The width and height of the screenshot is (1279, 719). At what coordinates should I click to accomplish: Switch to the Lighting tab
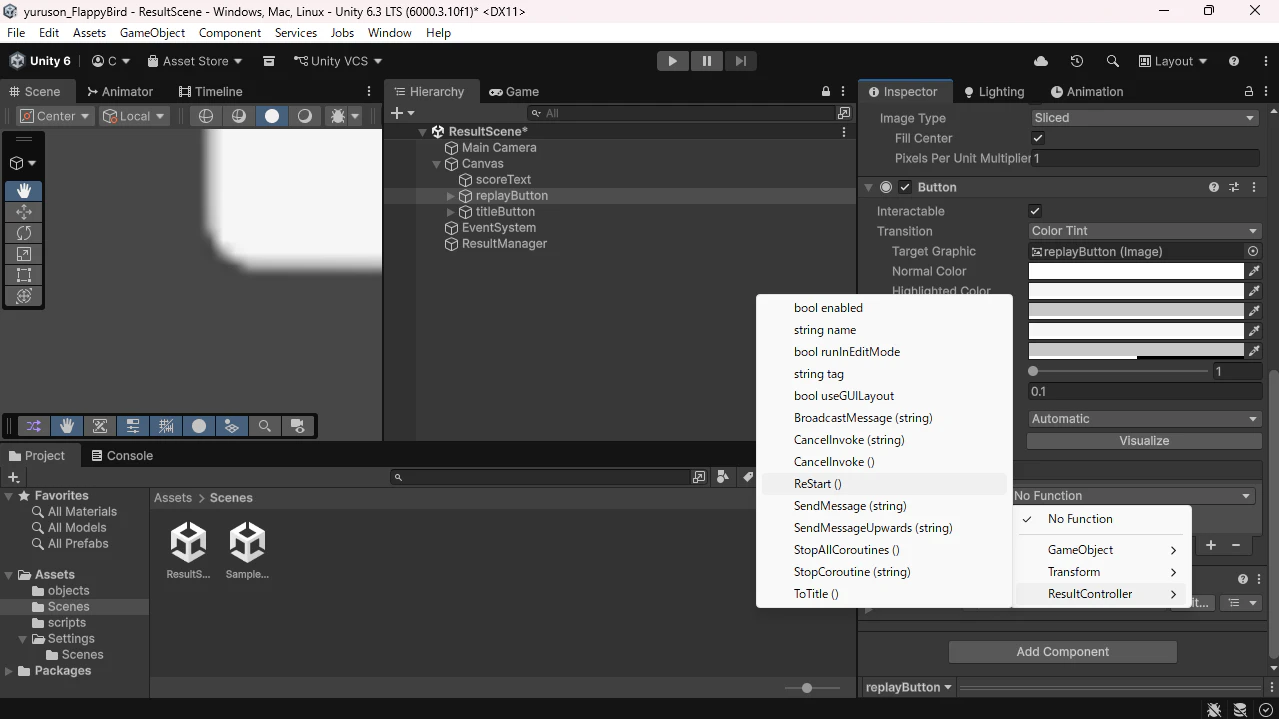coord(994,91)
